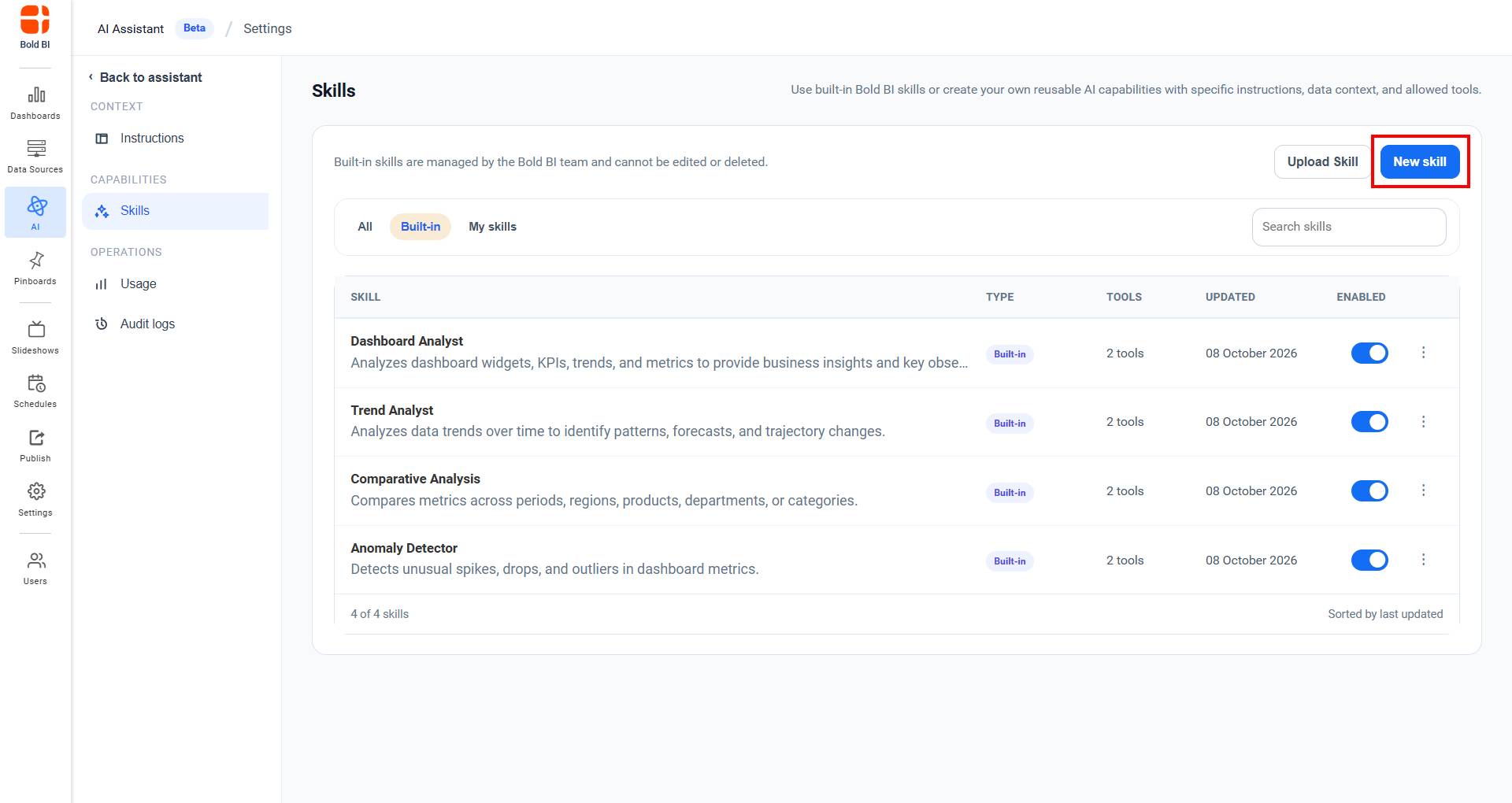Click the Instructions panel icon
This screenshot has height=803, width=1512.
(x=102, y=139)
